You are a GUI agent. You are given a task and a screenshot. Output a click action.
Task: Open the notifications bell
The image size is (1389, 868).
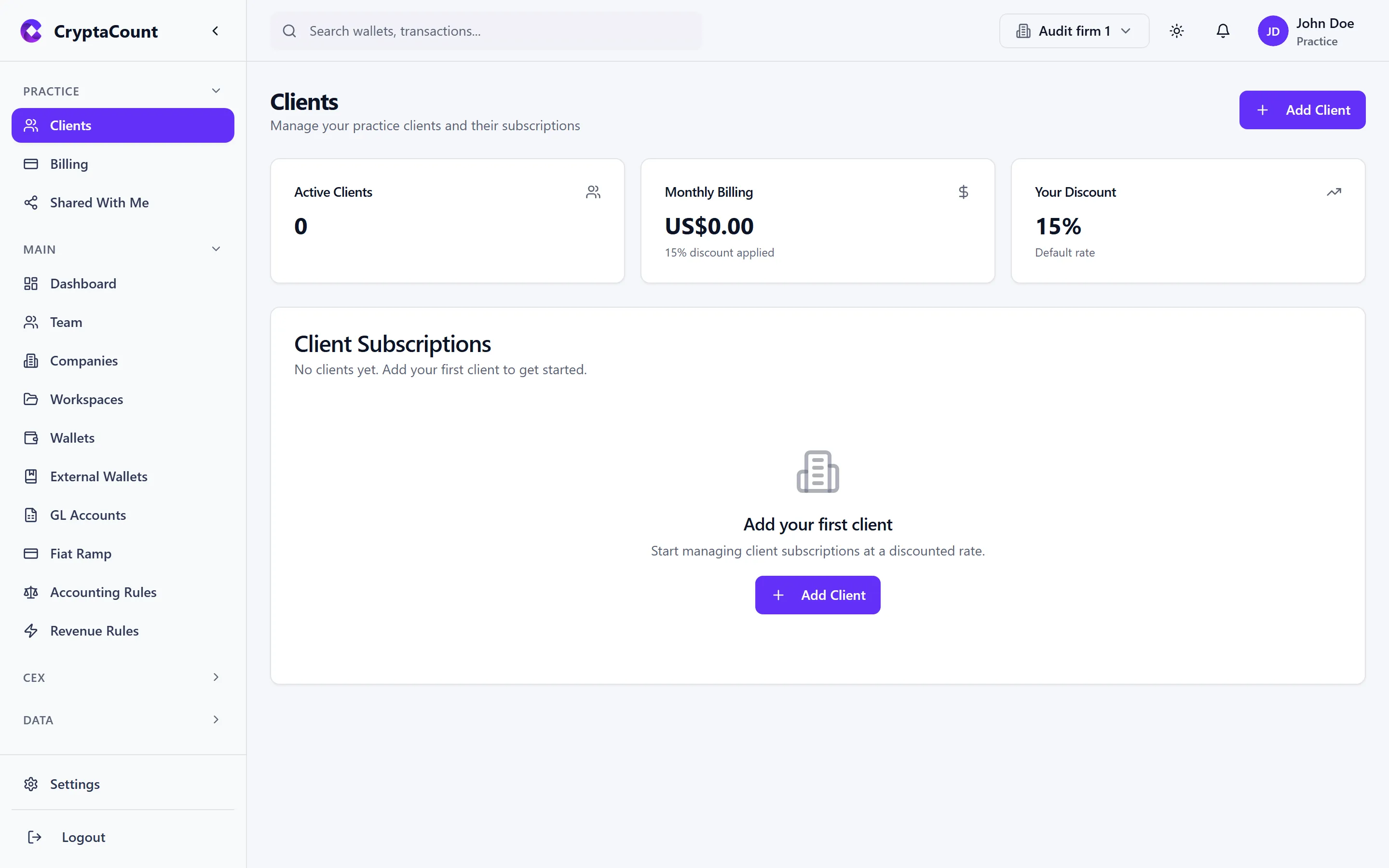pyautogui.click(x=1223, y=31)
